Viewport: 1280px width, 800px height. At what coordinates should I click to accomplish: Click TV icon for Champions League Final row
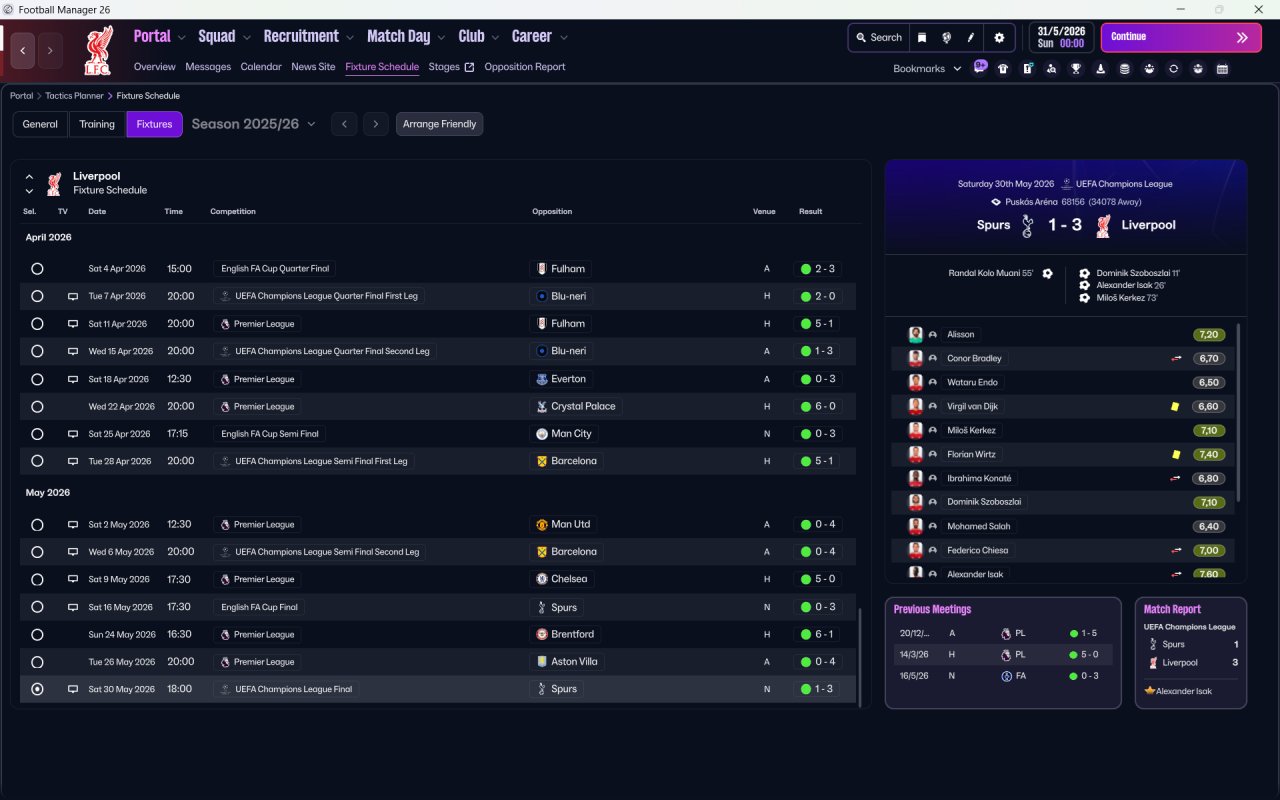(72, 689)
